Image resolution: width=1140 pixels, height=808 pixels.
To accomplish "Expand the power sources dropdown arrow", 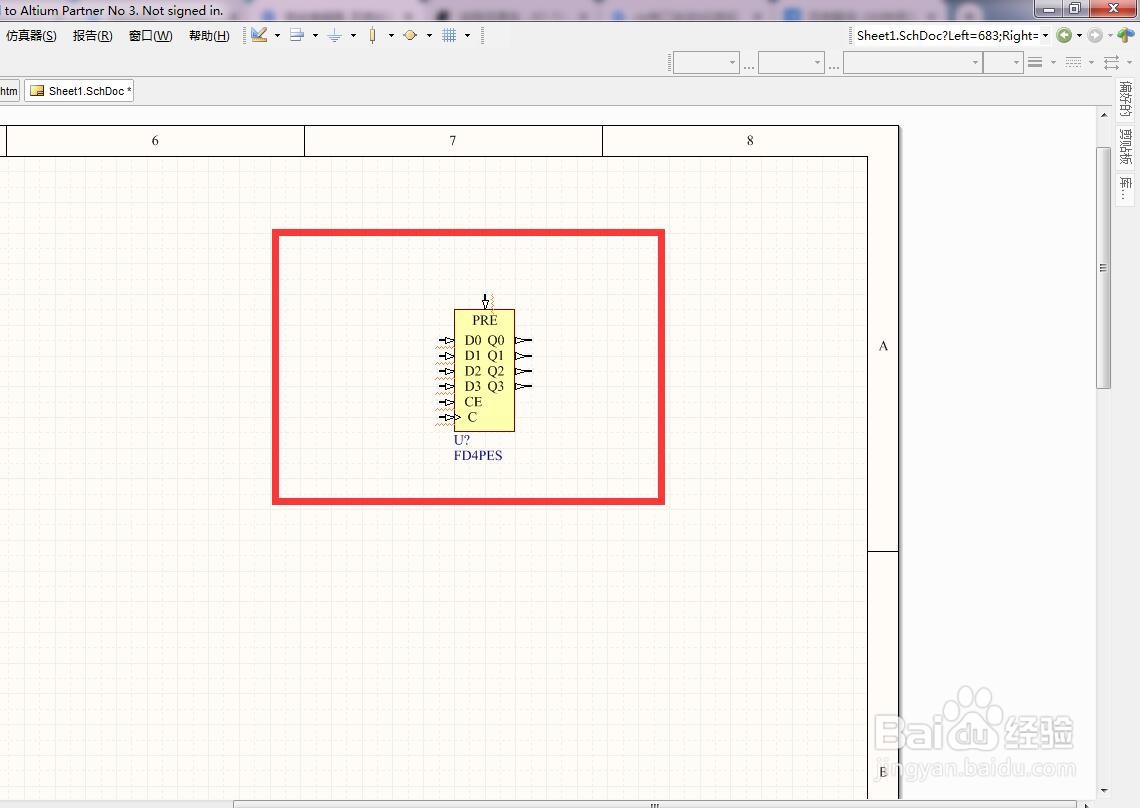I will [x=353, y=35].
